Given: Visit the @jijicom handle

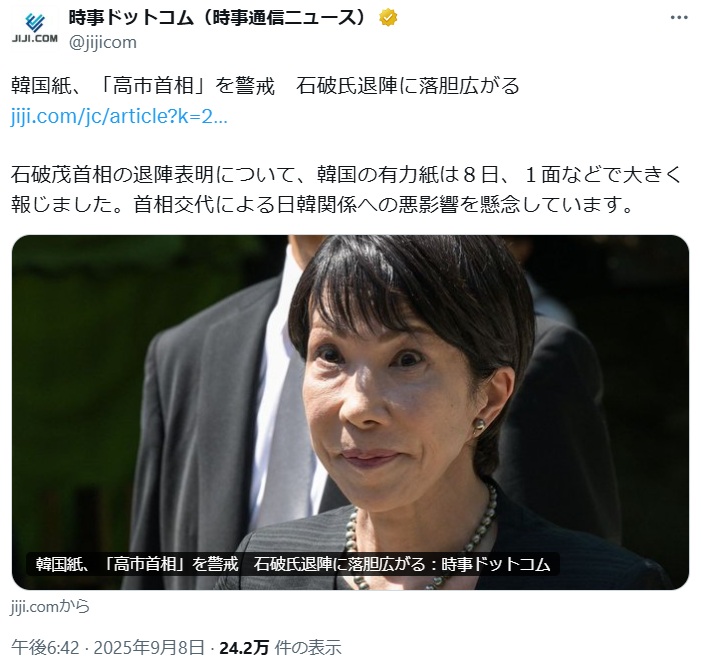Looking at the screenshot, I should tap(102, 42).
